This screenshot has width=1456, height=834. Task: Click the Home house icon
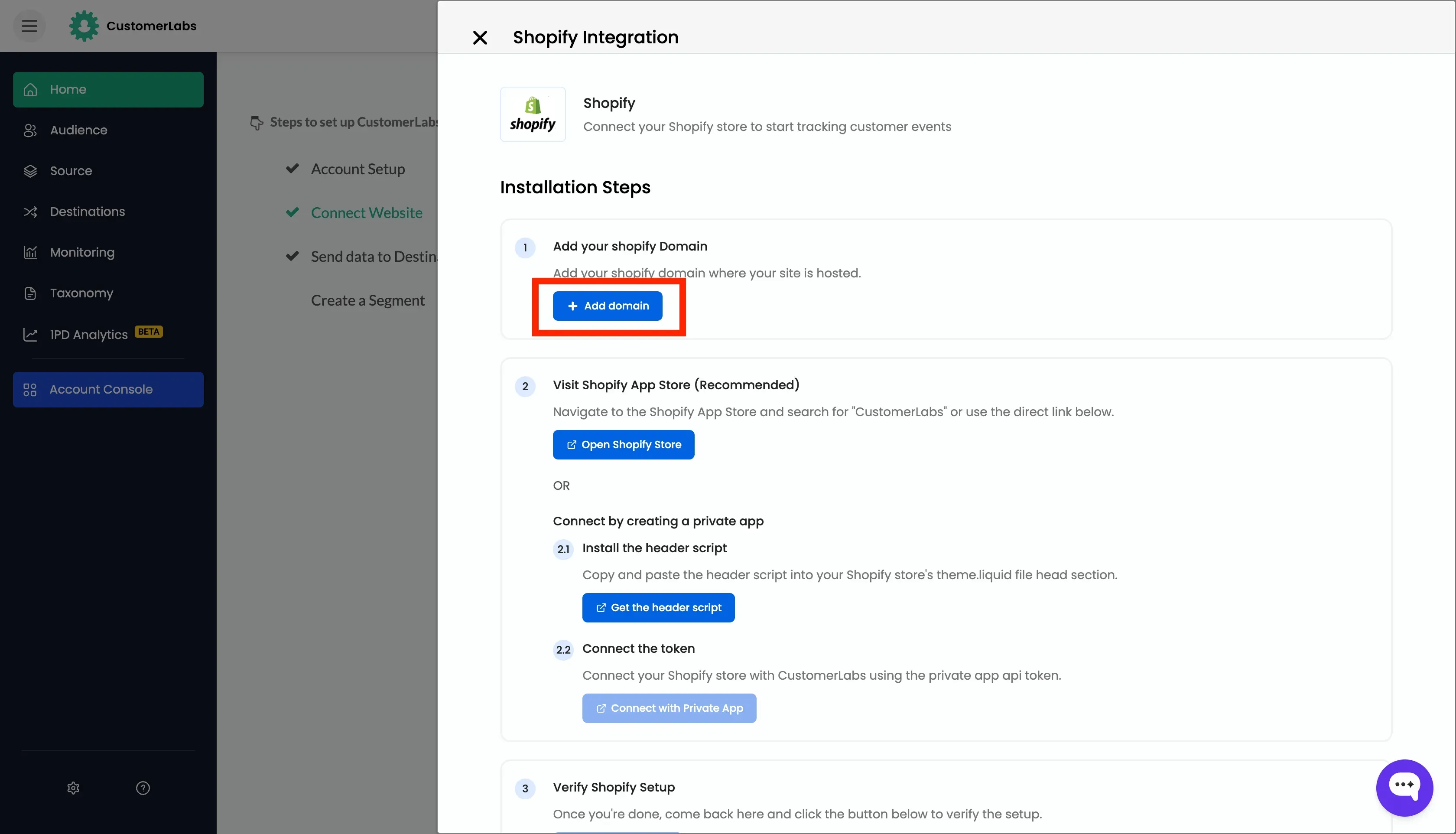point(30,89)
